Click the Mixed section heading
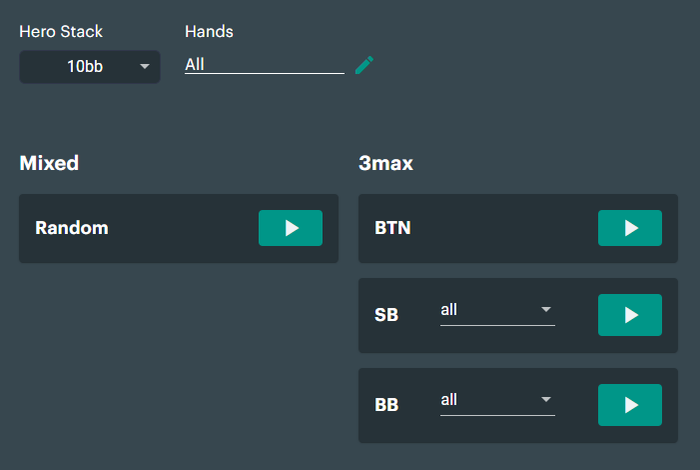The height and width of the screenshot is (470, 700). coord(49,163)
